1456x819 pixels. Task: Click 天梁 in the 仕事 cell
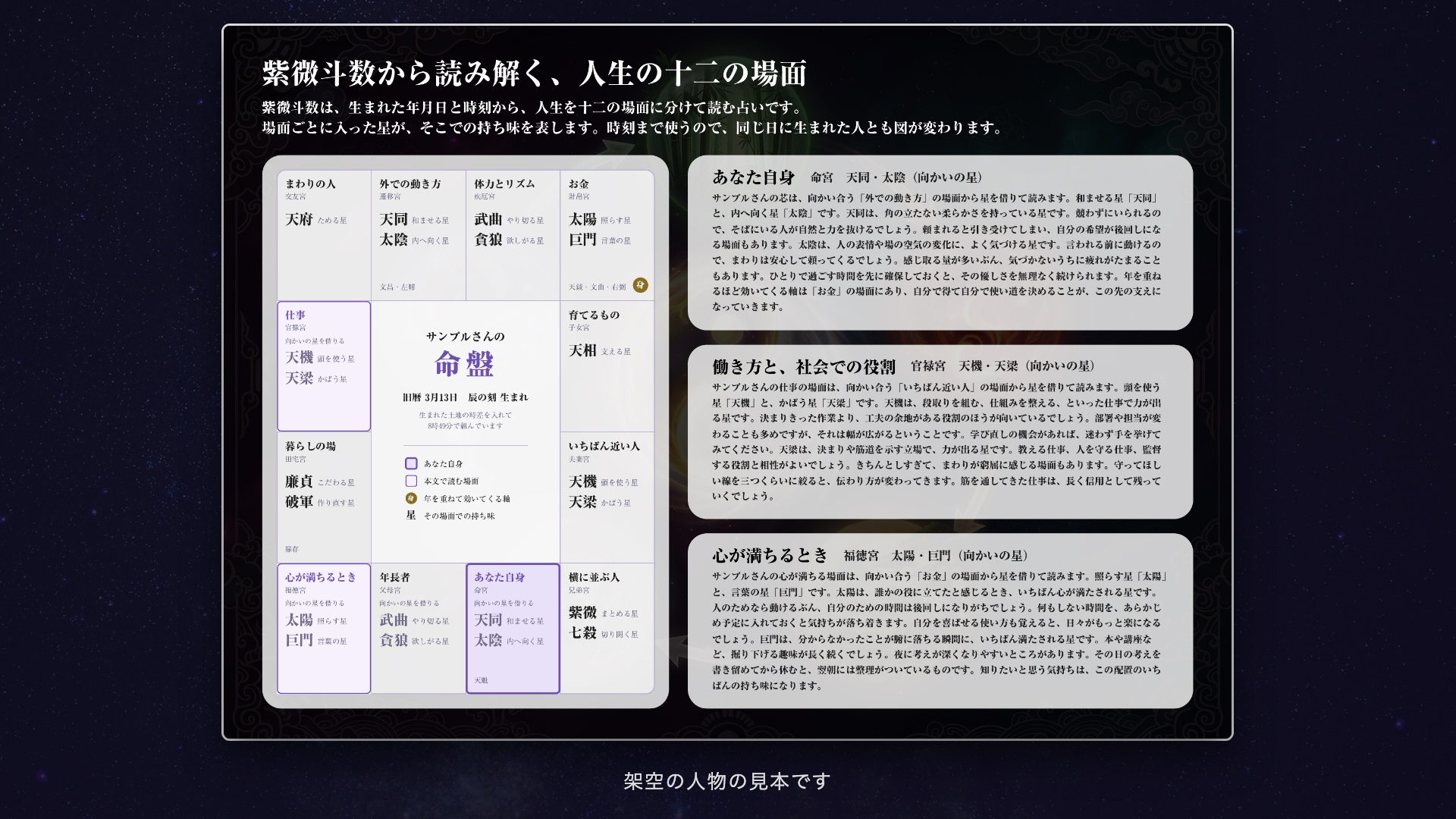299,378
